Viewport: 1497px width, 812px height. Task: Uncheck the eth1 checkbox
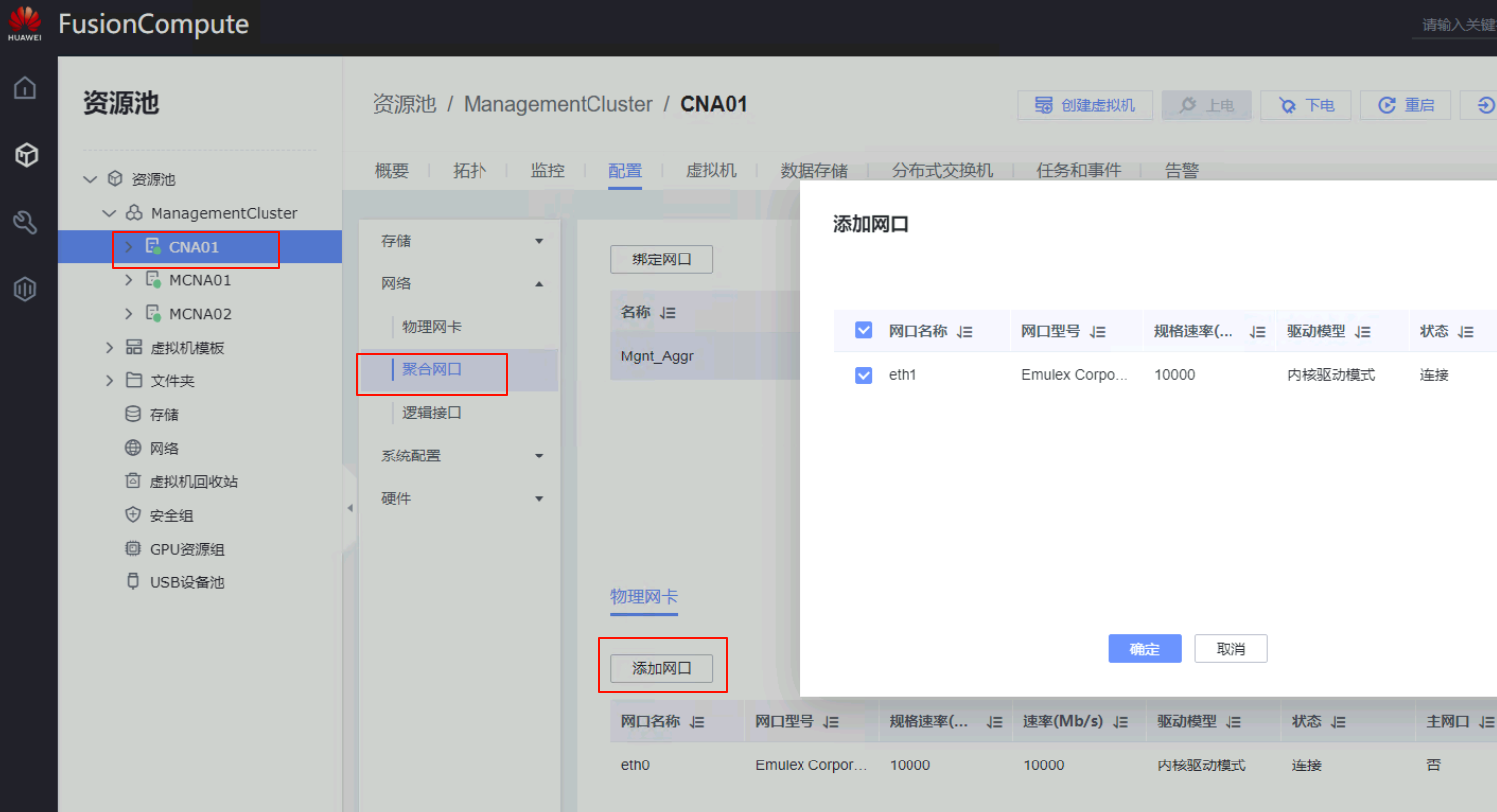[863, 375]
